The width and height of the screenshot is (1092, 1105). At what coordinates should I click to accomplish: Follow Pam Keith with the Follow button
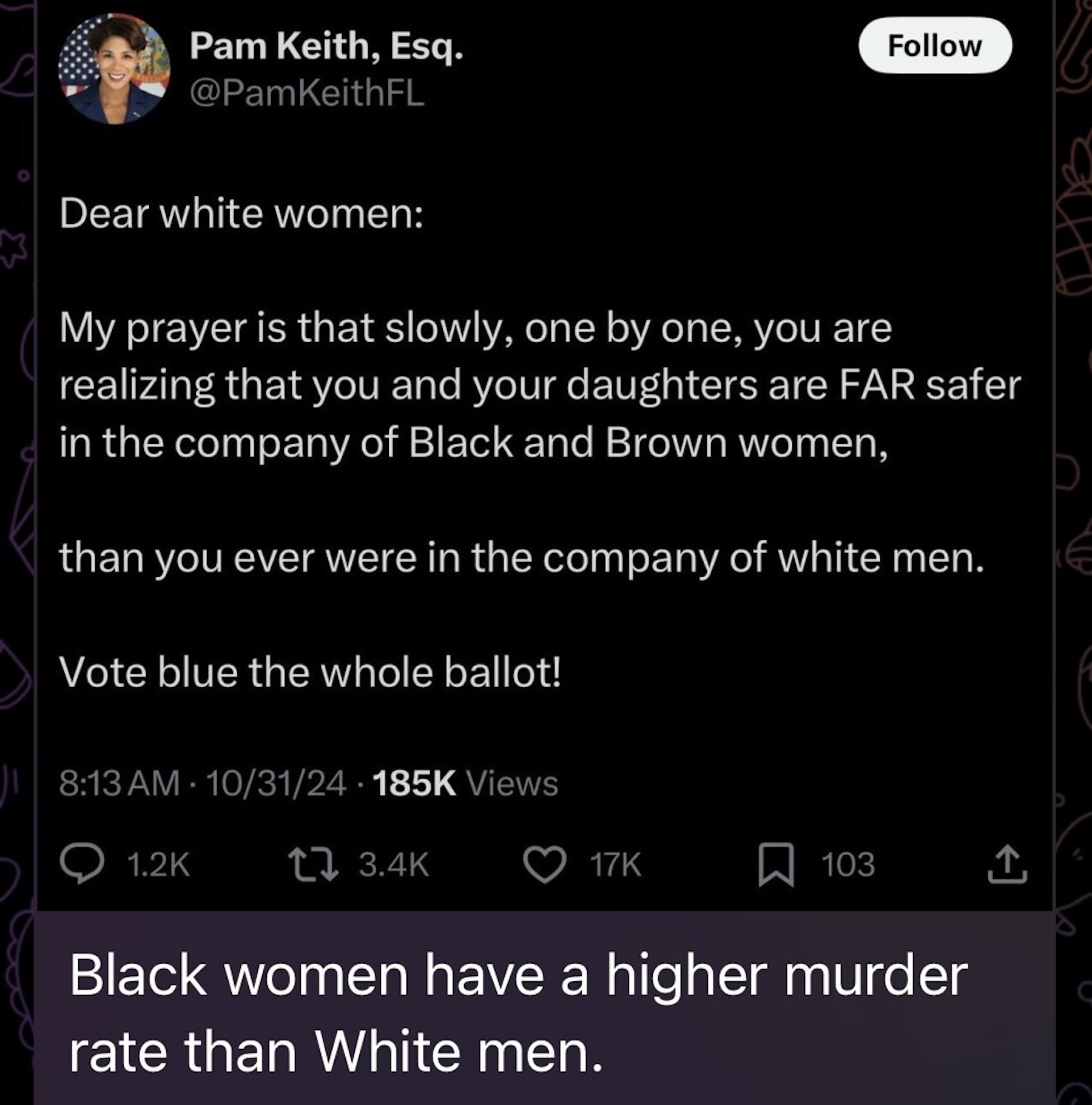(934, 46)
